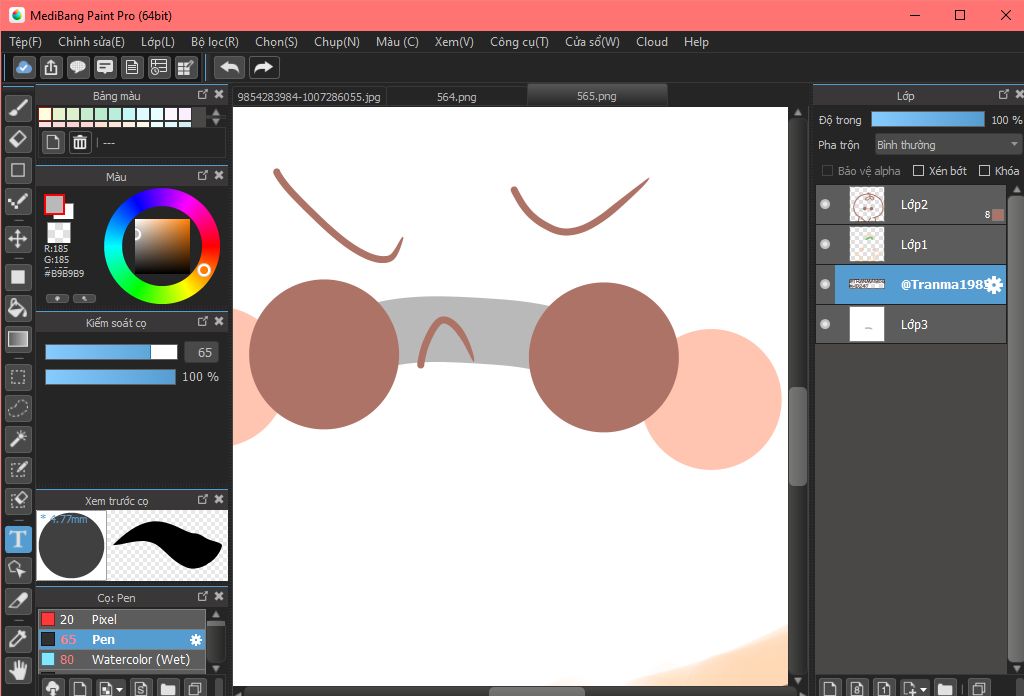Check the Khóa lock checkbox
The image size is (1024, 696).
(x=984, y=171)
